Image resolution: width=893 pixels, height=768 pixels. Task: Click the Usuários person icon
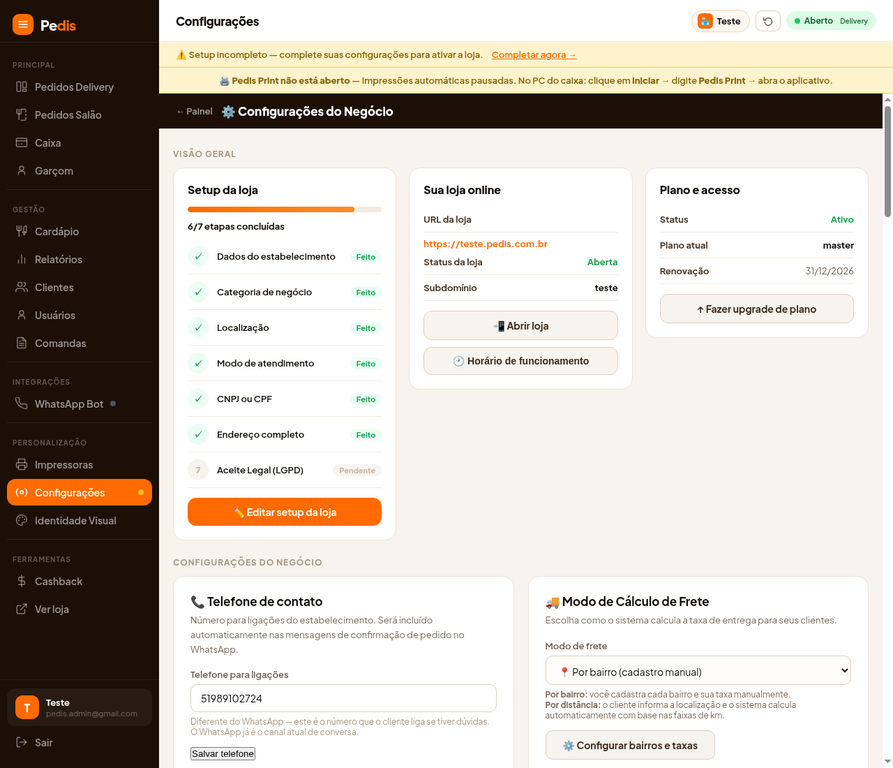tap(22, 315)
